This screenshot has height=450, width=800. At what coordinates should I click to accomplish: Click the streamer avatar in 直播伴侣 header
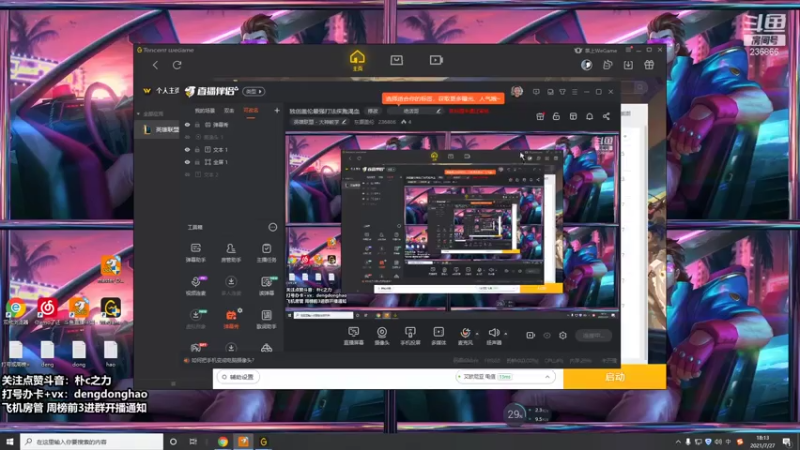(517, 91)
